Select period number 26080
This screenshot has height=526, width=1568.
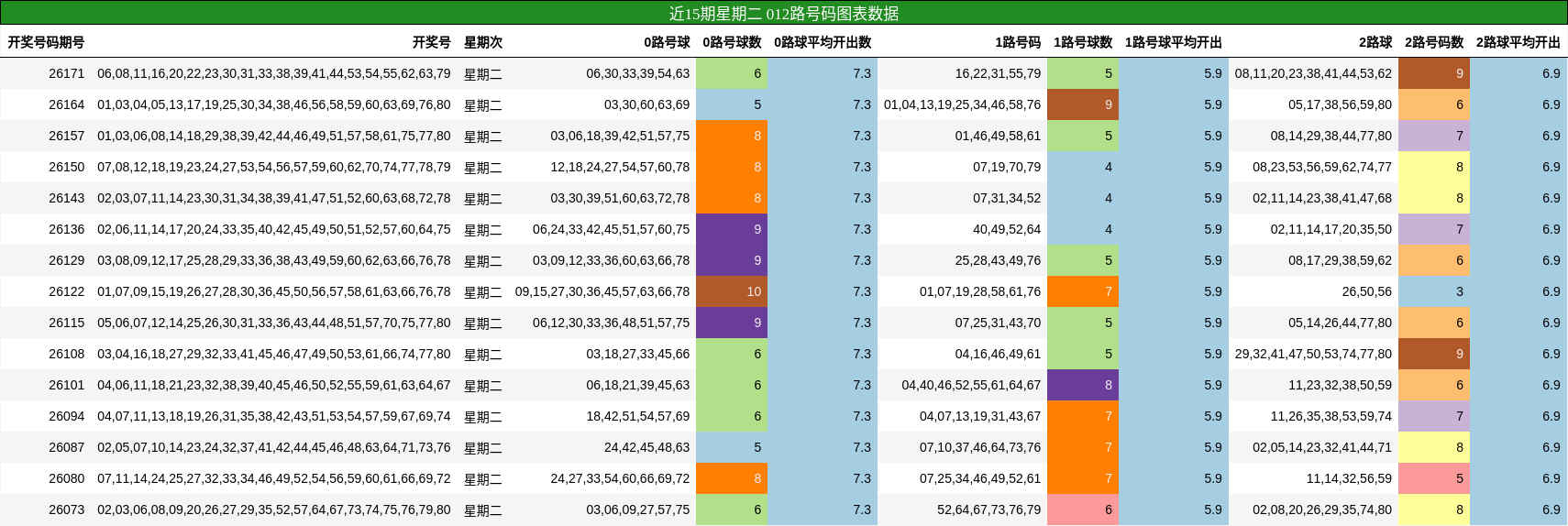pyautogui.click(x=66, y=478)
